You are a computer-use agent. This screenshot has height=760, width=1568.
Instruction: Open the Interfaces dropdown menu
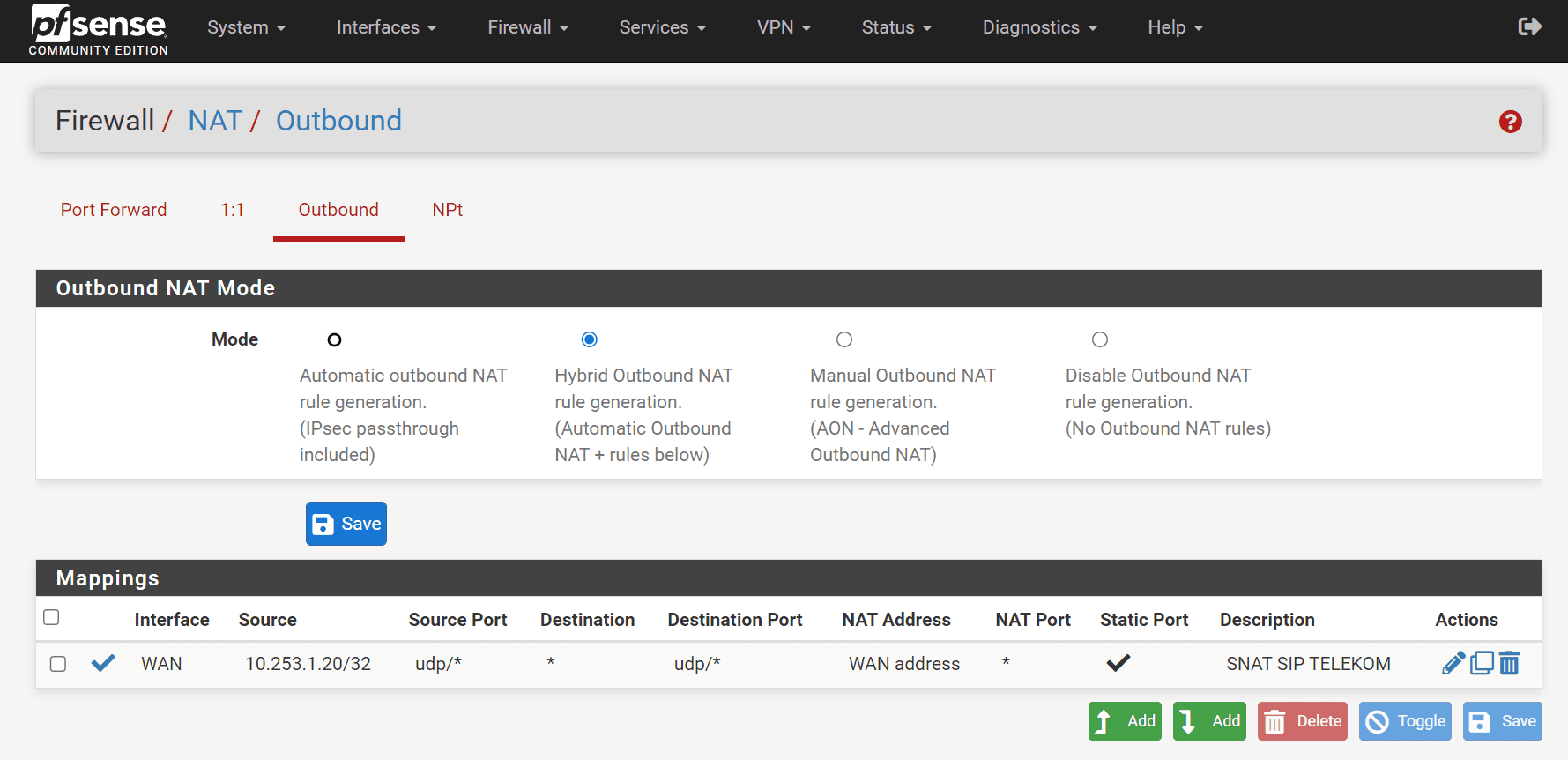[387, 27]
